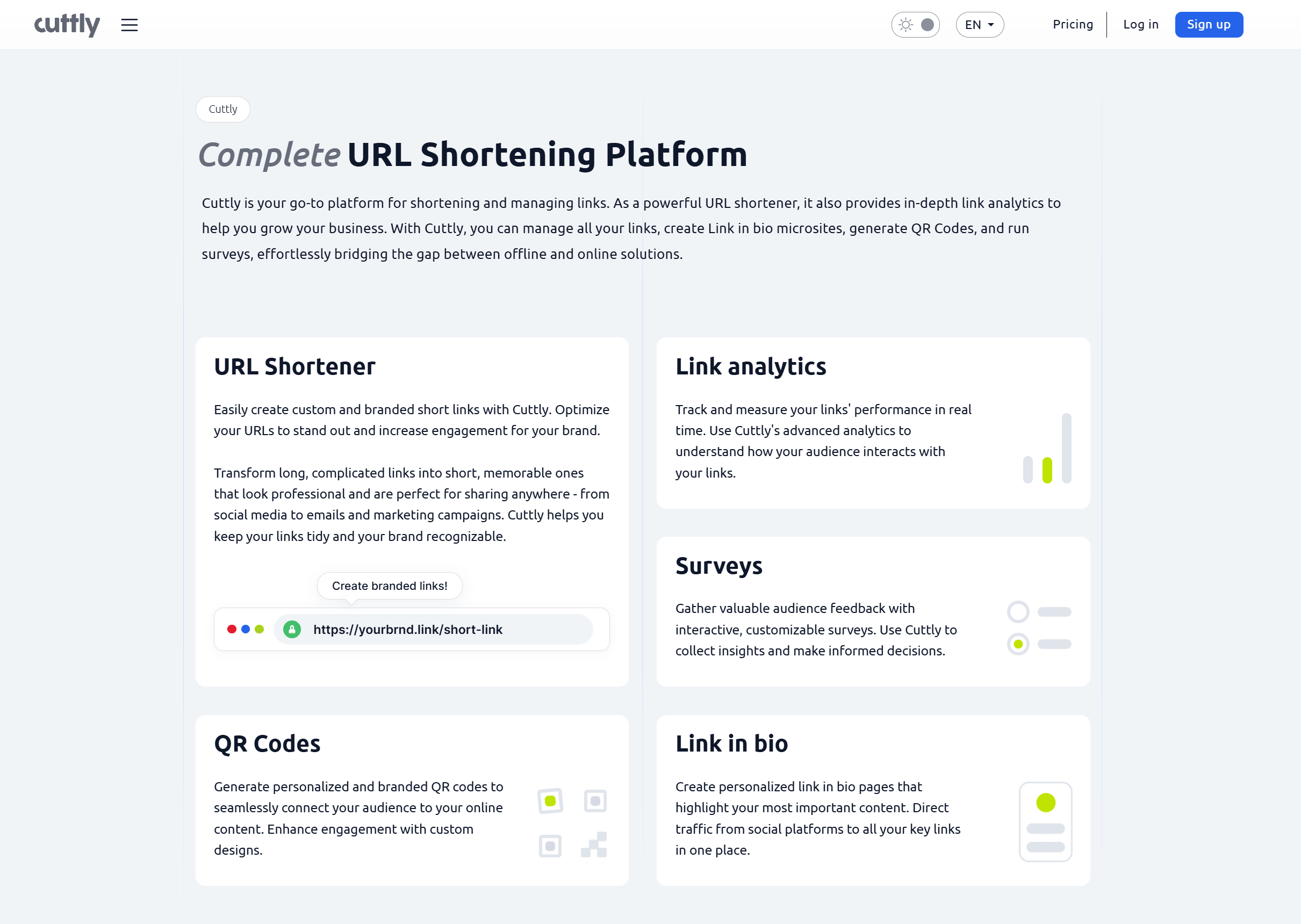The image size is (1301, 924).
Task: Open the hamburger menu icon
Action: [x=129, y=25]
